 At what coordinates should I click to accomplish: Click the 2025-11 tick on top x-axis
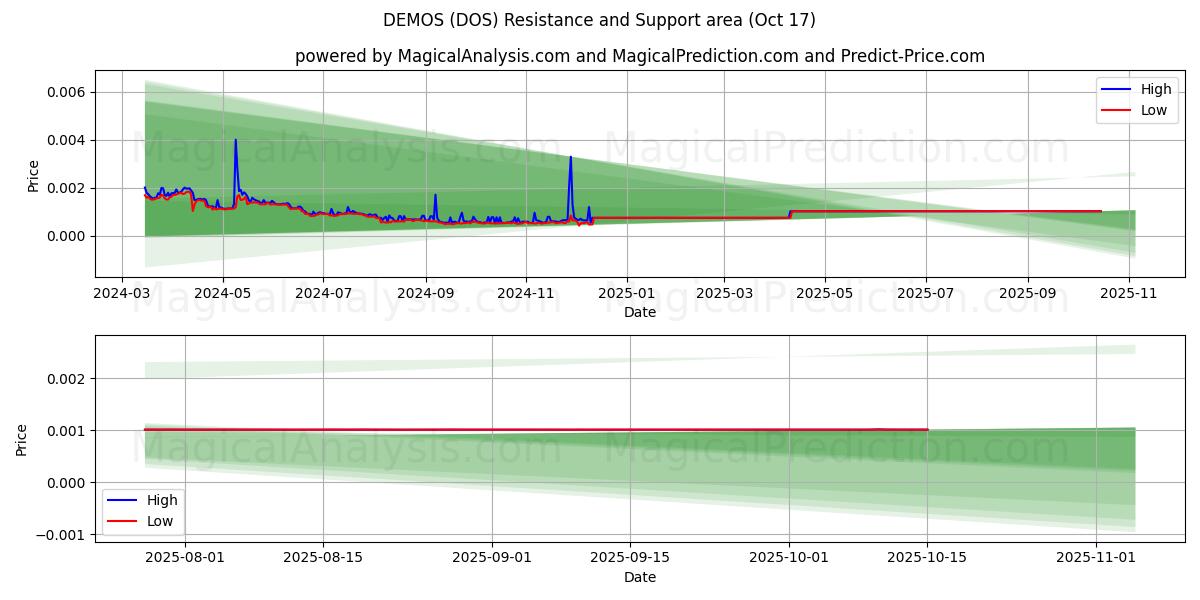point(1129,295)
